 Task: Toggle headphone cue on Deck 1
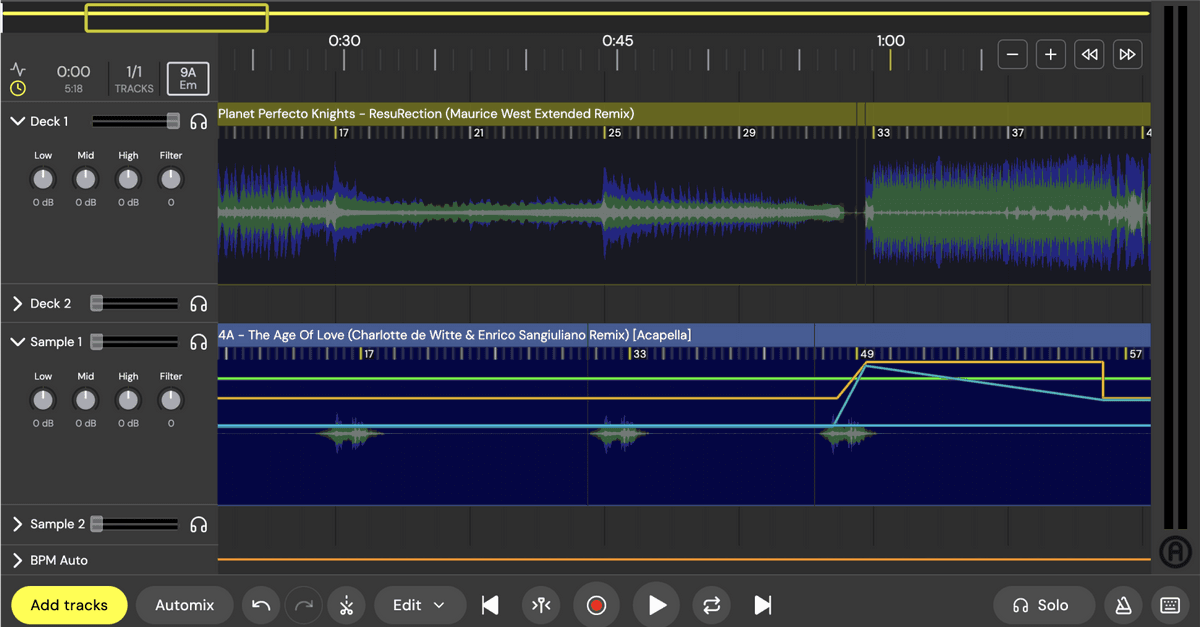point(199,121)
